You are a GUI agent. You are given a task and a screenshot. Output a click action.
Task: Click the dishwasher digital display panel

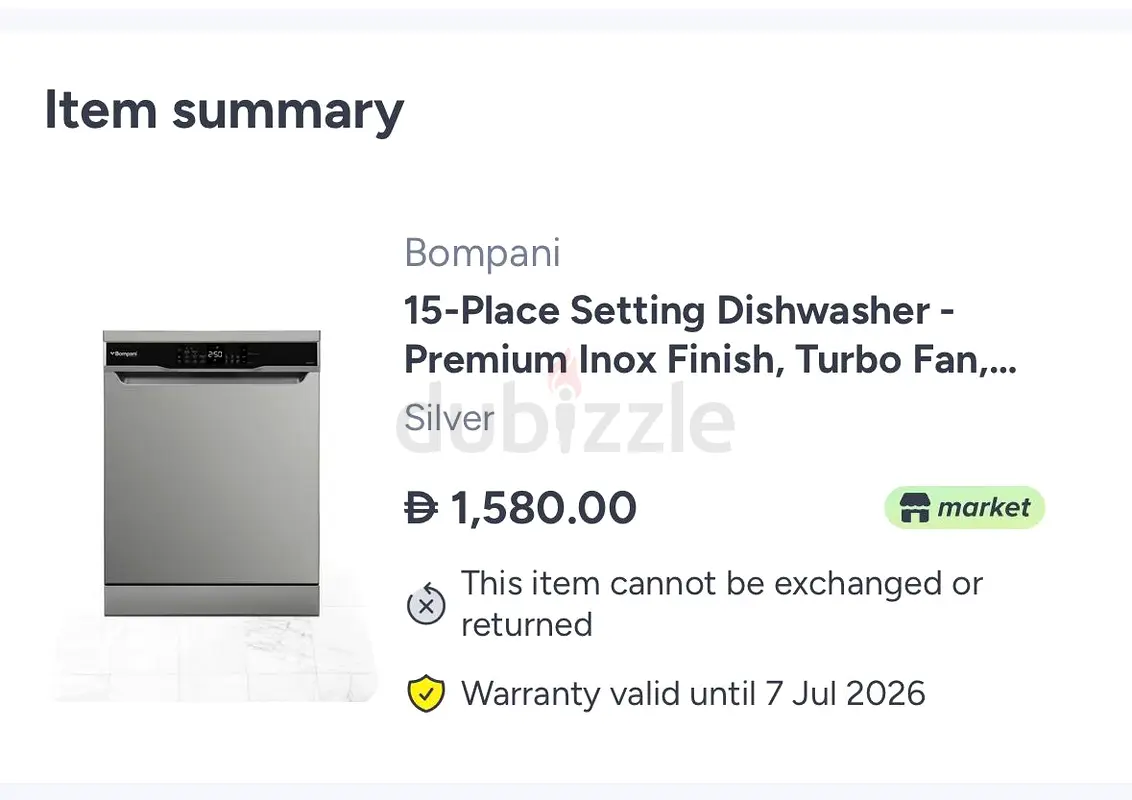tap(213, 355)
